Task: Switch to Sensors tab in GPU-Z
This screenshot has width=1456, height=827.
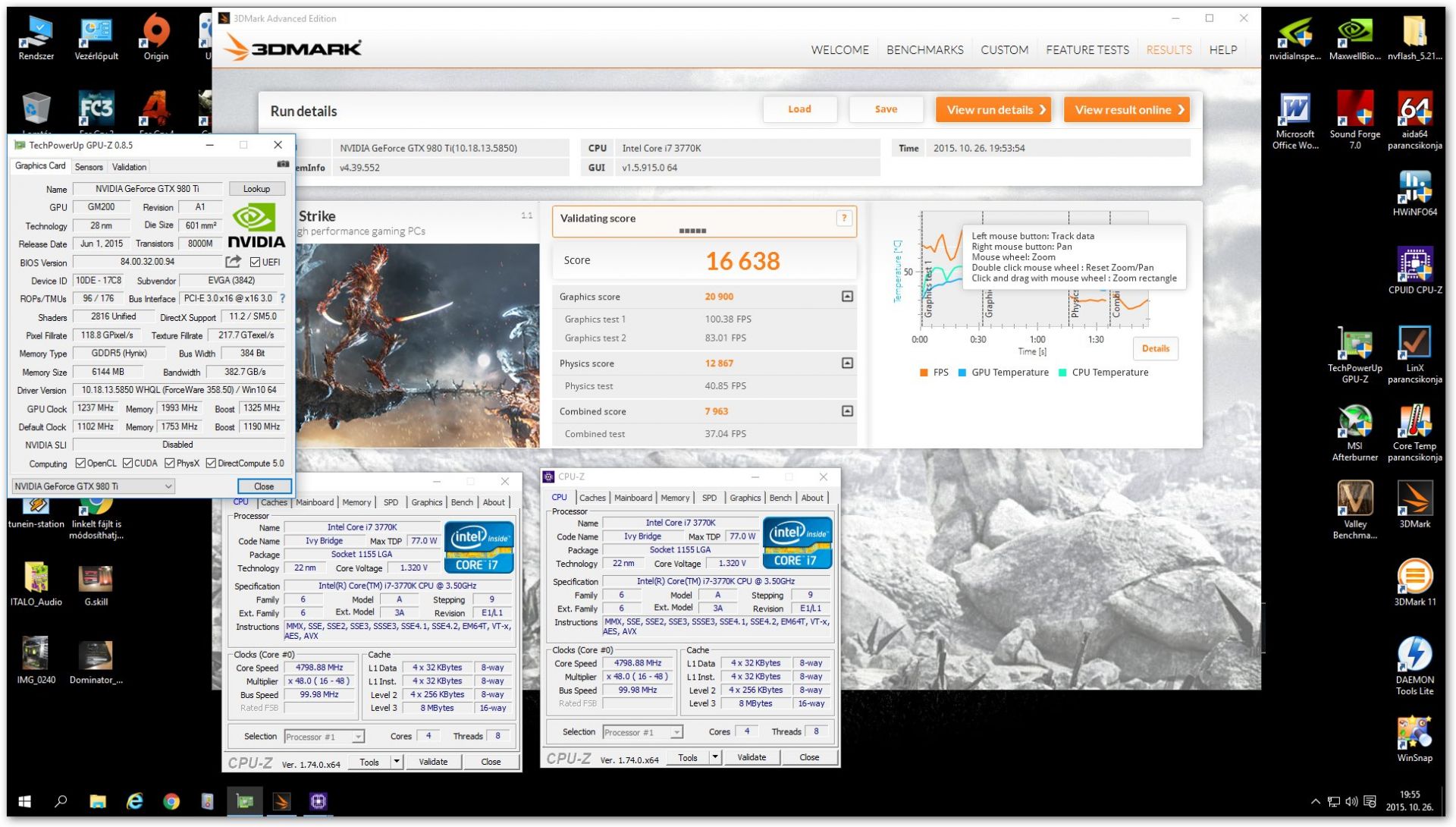Action: click(89, 167)
